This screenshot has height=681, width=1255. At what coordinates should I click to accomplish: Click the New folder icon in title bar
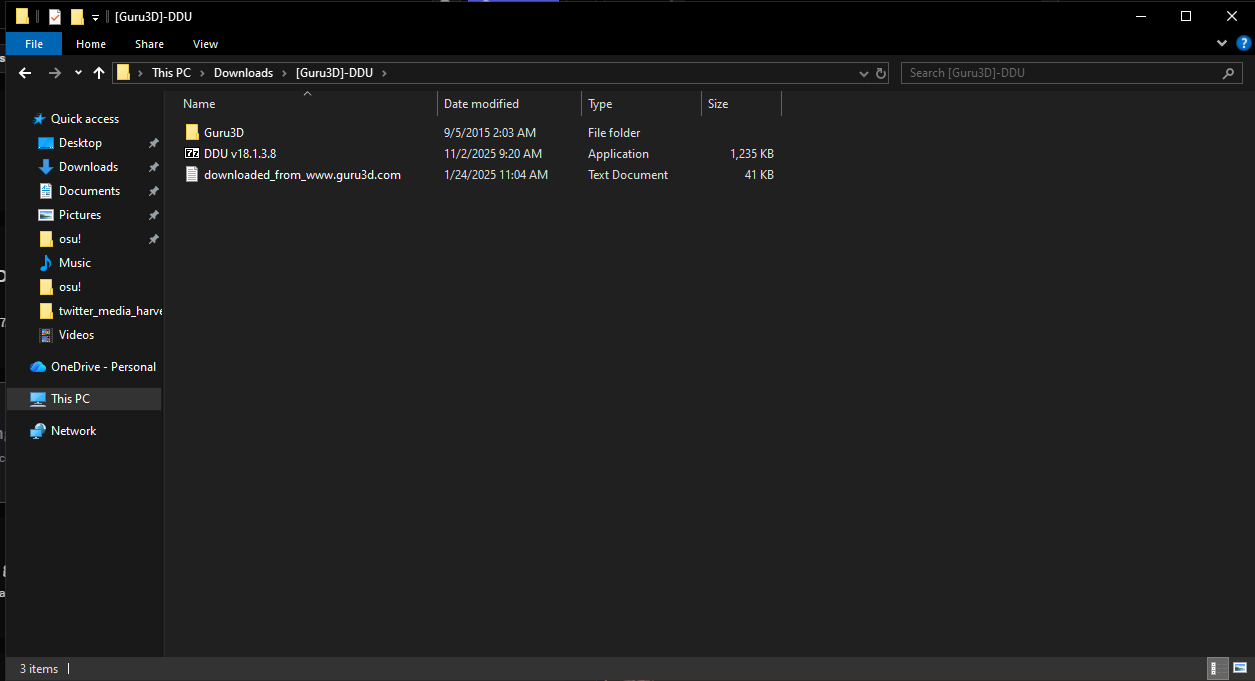[x=77, y=16]
